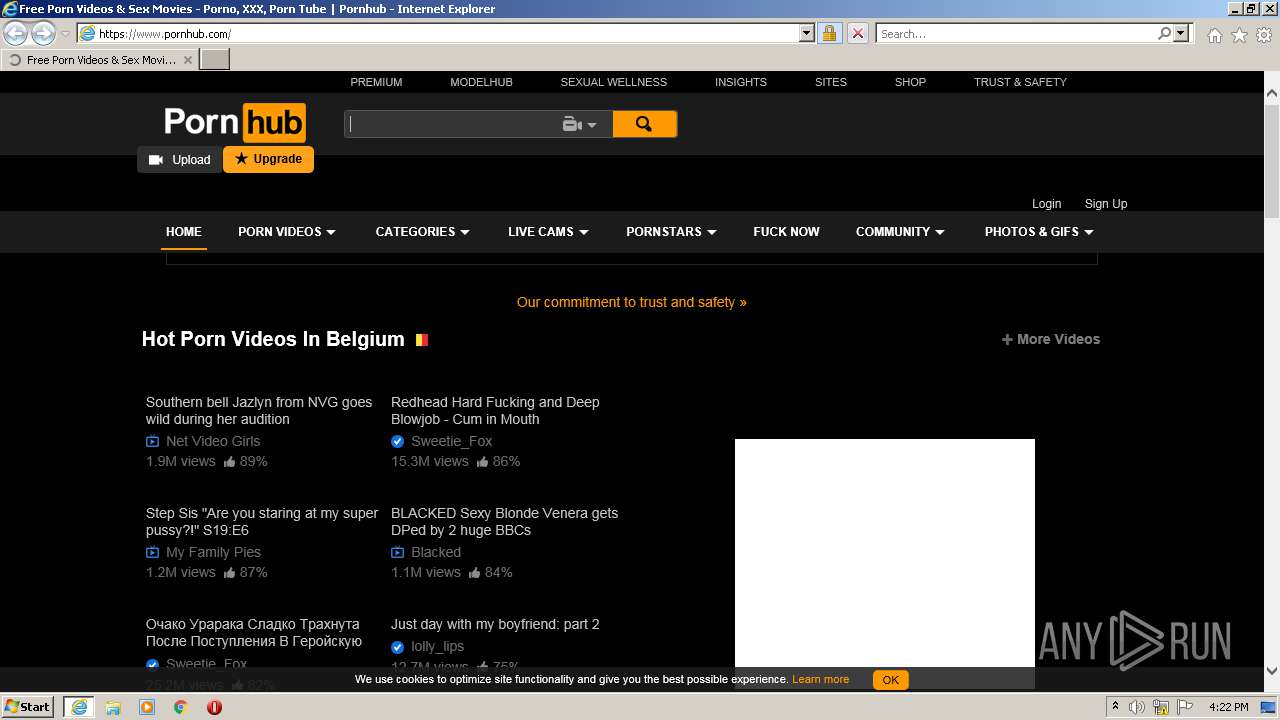Click the volume speaker tray icon

pyautogui.click(x=1137, y=707)
